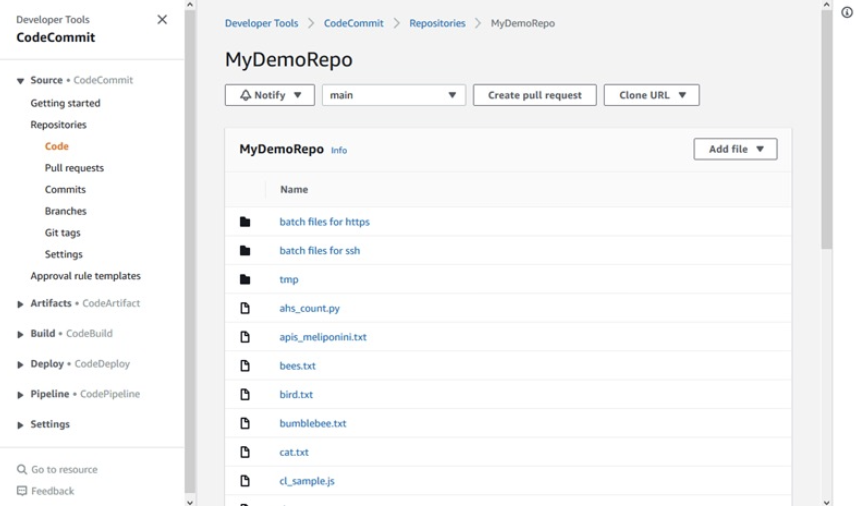Expand the Build section

click(20, 334)
